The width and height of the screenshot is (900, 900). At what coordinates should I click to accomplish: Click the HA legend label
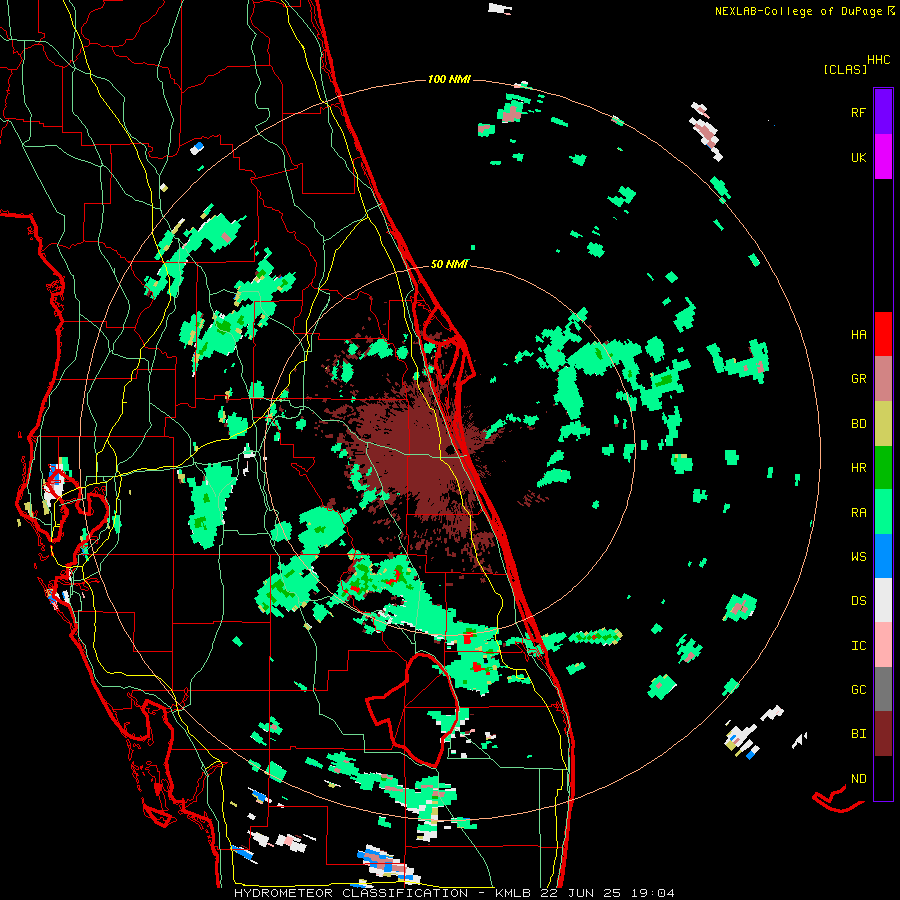click(858, 335)
